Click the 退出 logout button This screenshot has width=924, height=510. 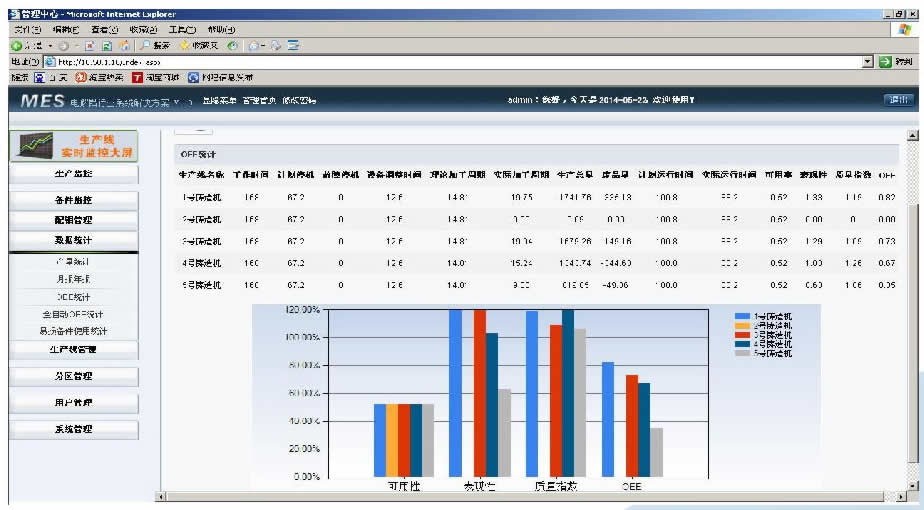[898, 100]
